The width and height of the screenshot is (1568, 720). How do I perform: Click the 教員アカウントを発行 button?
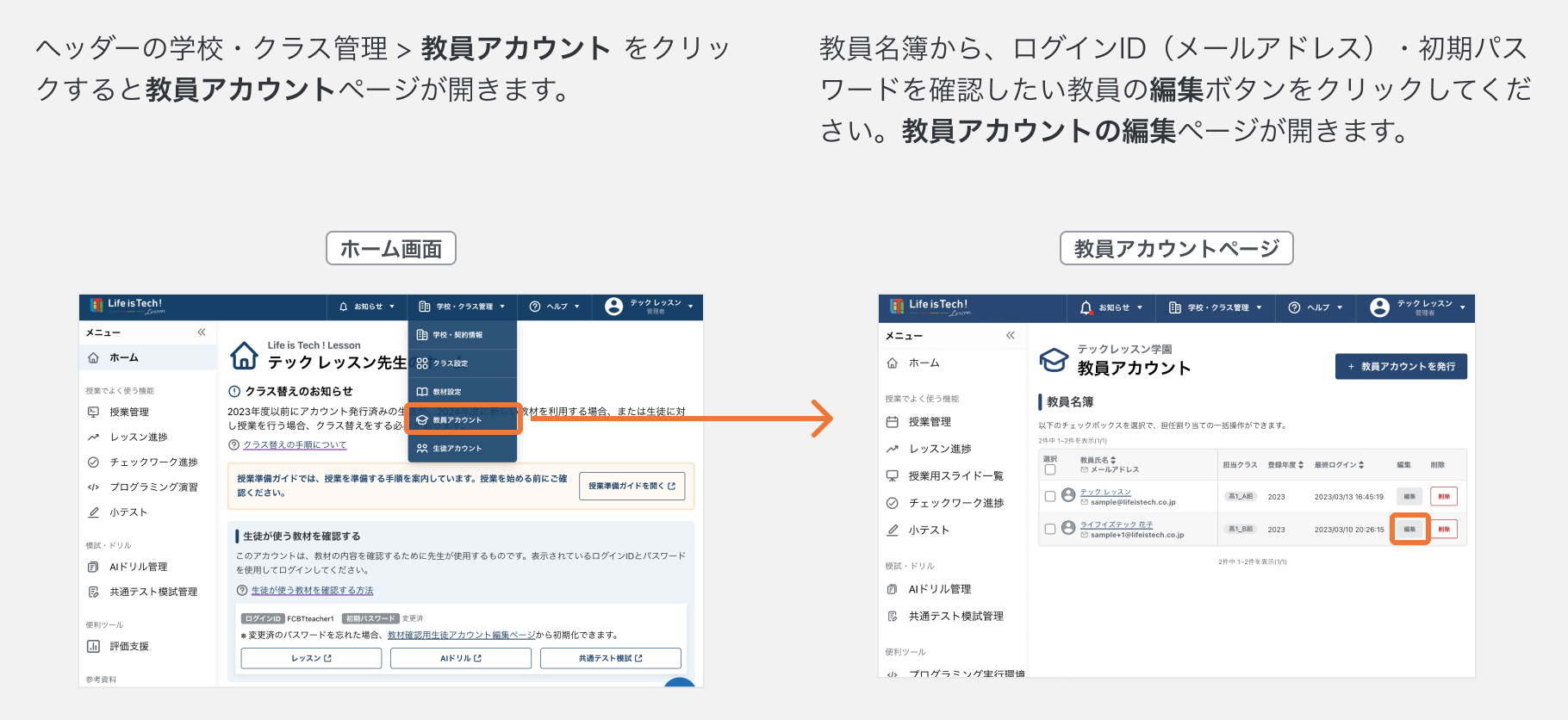point(1401,366)
